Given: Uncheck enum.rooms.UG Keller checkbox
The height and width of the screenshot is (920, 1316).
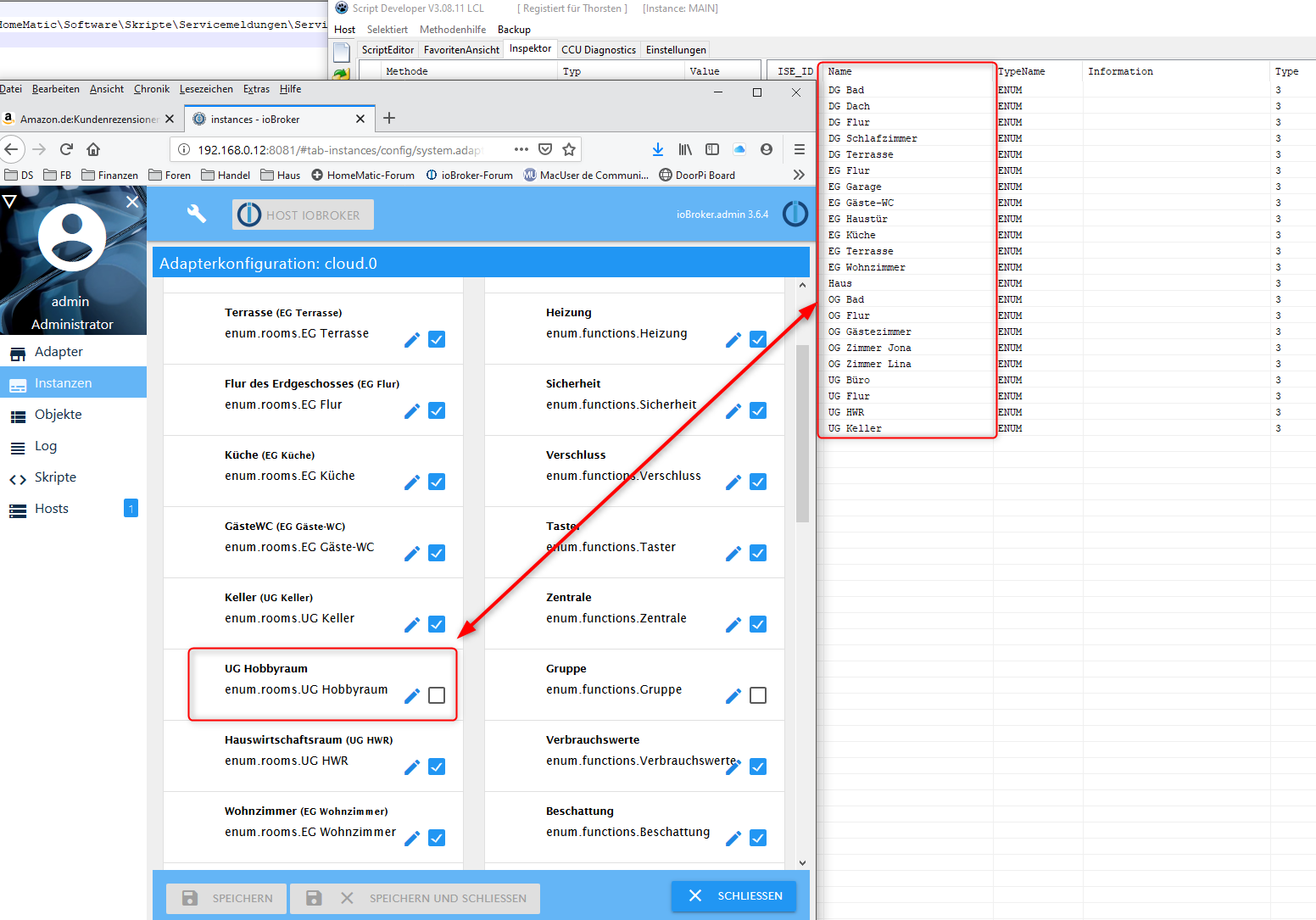Looking at the screenshot, I should [x=437, y=624].
